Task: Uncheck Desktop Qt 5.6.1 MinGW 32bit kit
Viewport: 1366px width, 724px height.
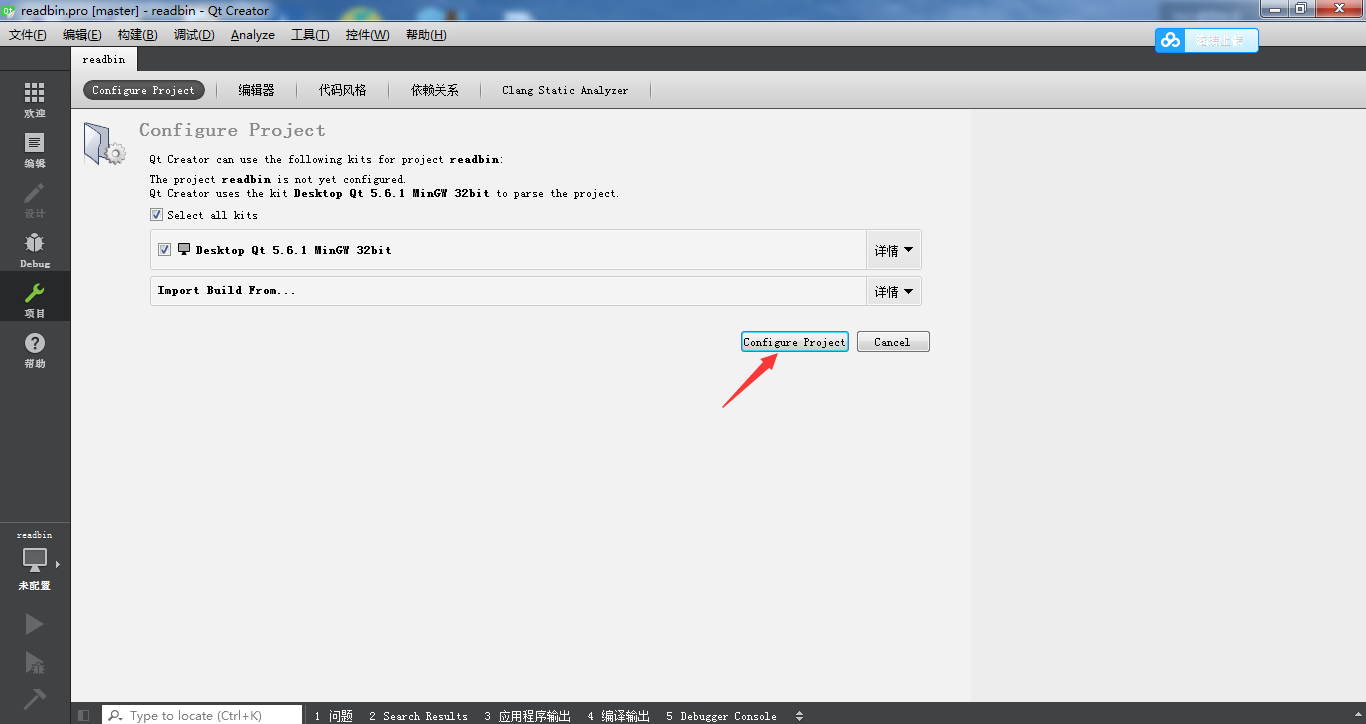Action: (x=164, y=249)
